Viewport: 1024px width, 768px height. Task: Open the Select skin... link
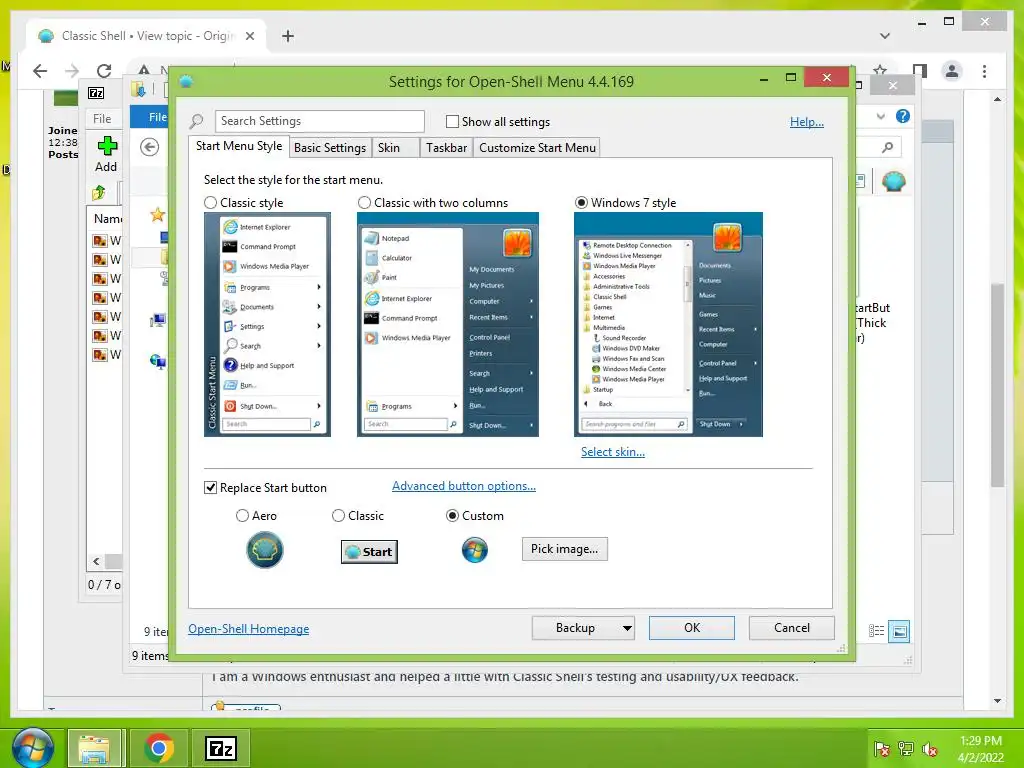(x=613, y=452)
